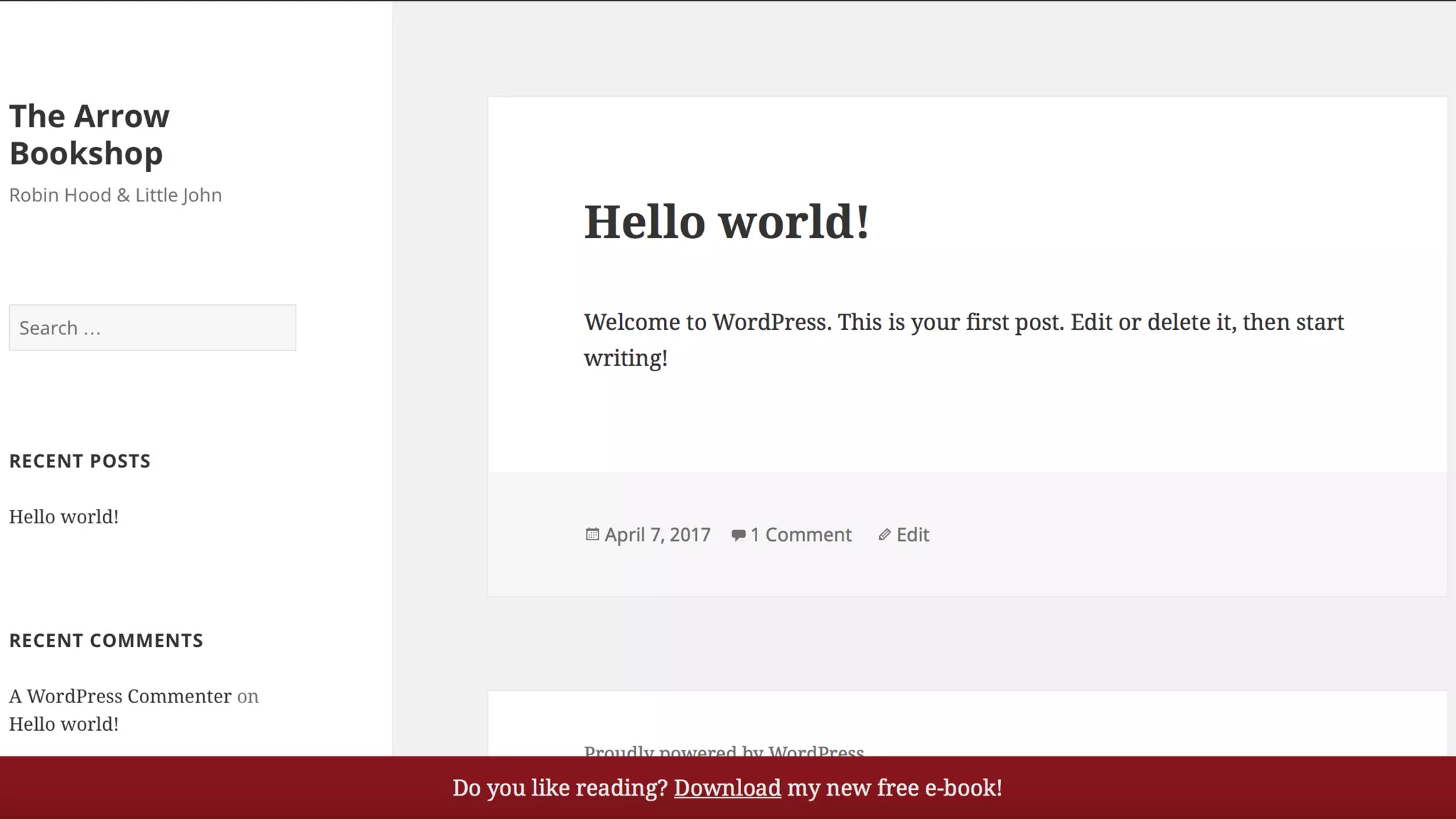Open the April 7, 2017 date link
Viewport: 1456px width, 819px height.
tap(657, 535)
